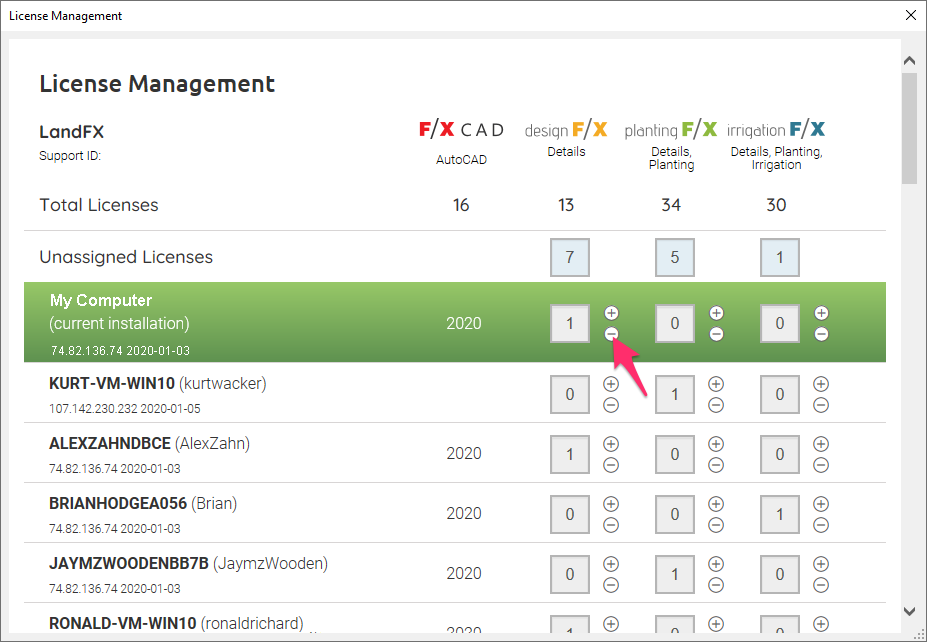The height and width of the screenshot is (642, 927).
Task: Click ALEXZAHNDBCE design F/X count field
Action: tap(570, 454)
